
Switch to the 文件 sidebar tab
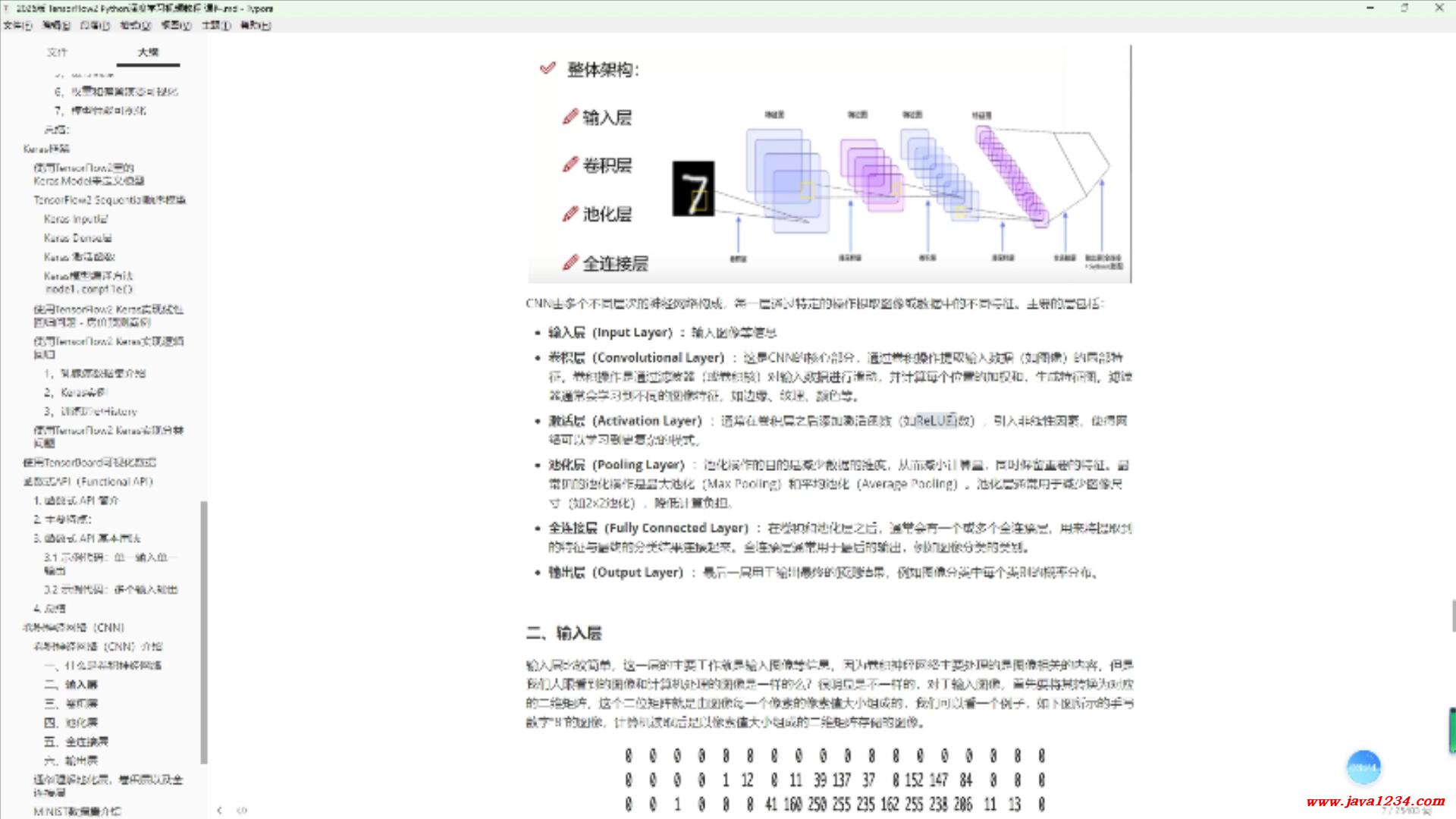point(57,52)
